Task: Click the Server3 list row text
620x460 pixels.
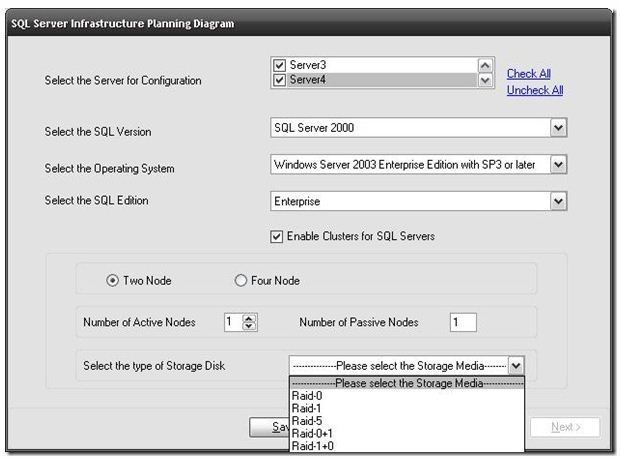Action: (x=308, y=65)
